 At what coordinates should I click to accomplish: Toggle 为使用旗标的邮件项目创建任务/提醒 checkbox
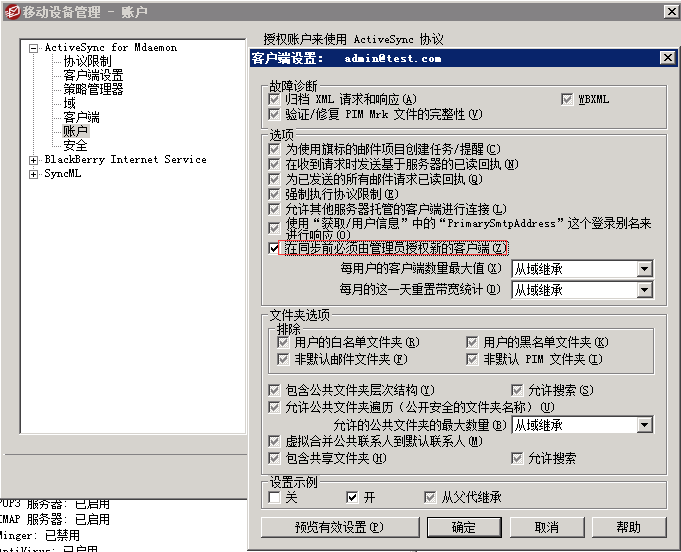(274, 149)
